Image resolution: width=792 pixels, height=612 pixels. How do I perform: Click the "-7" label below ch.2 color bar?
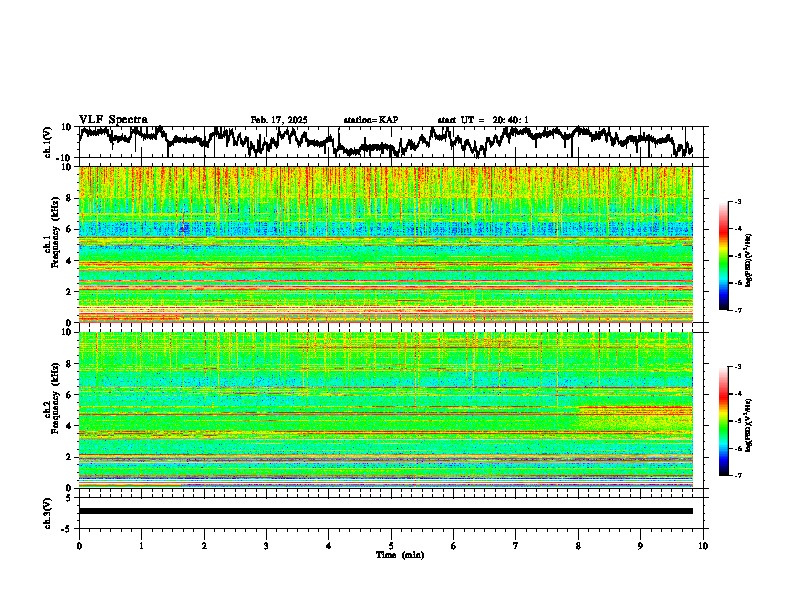coord(737,476)
